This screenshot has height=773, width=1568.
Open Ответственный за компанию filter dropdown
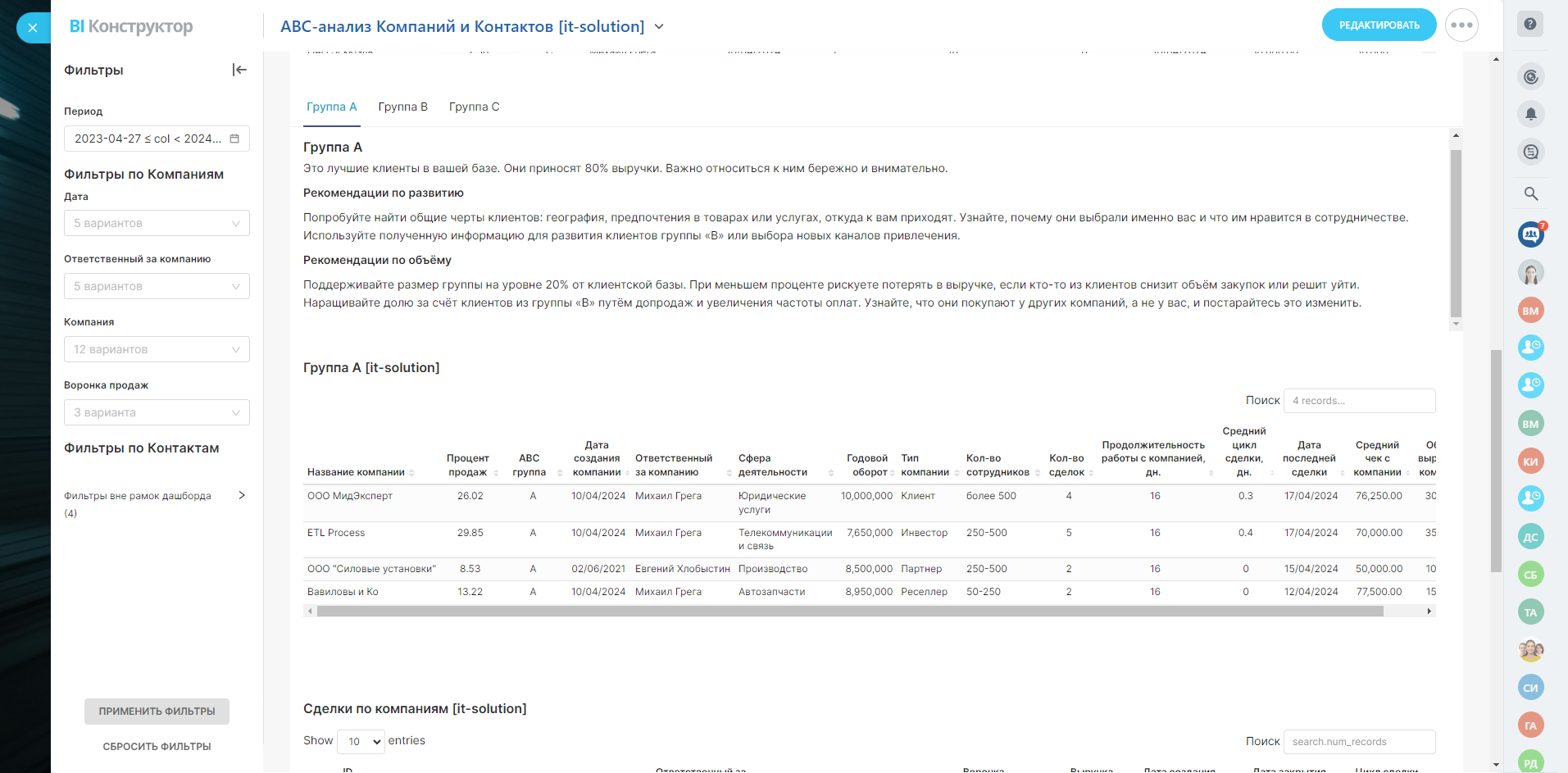click(157, 286)
